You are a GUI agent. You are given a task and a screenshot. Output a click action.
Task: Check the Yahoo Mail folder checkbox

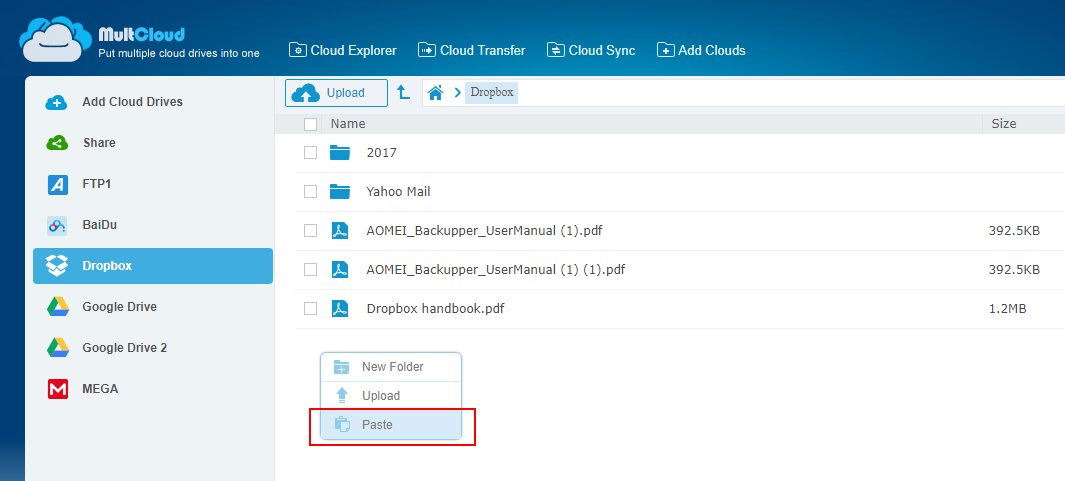[310, 192]
